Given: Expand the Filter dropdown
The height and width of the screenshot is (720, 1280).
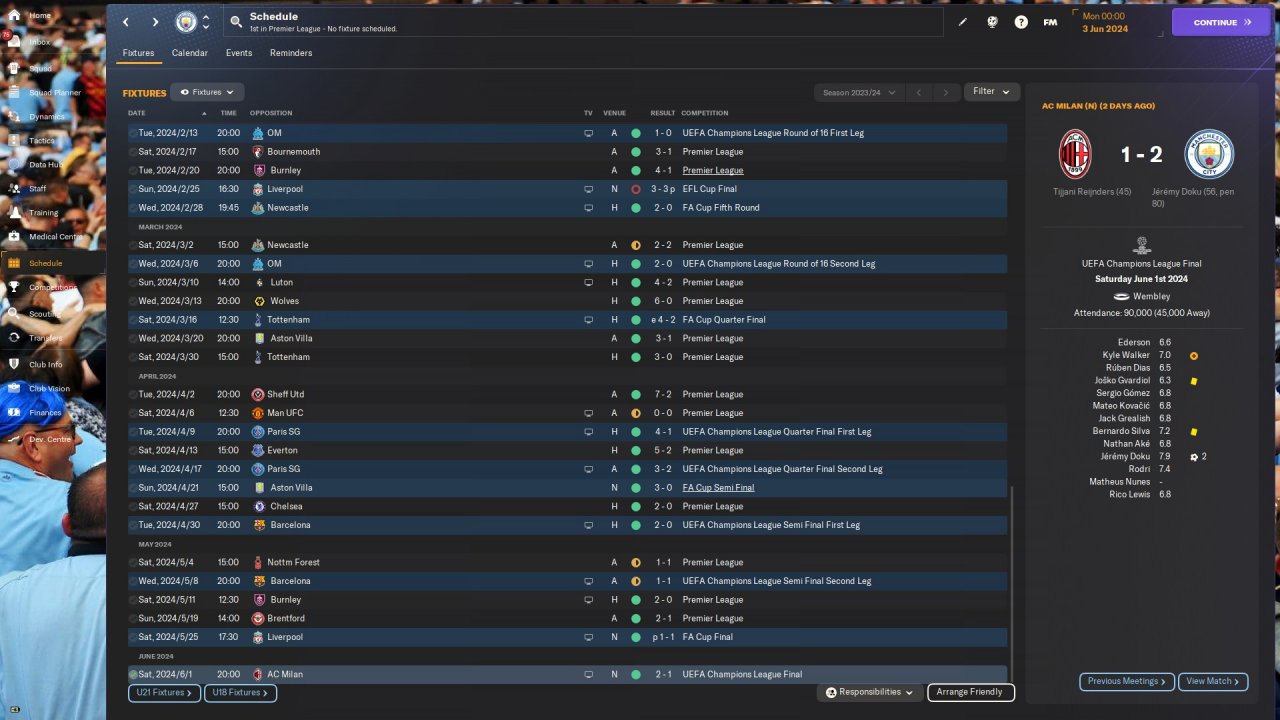Looking at the screenshot, I should coord(992,91).
